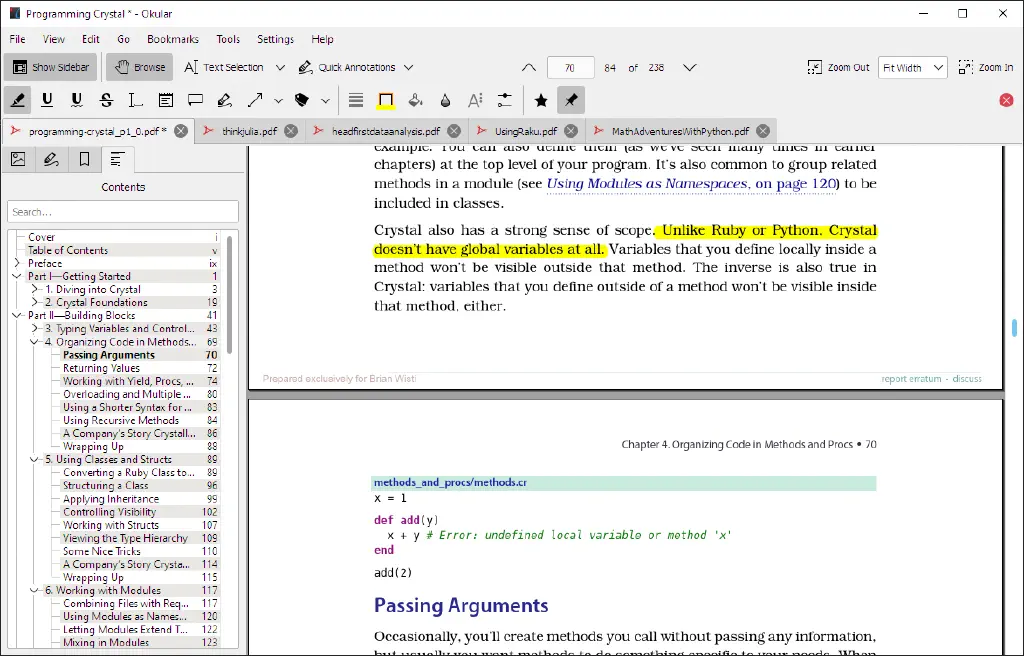Screen dimensions: 1024x656
Task: Click the Zoom Out button
Action: (839, 67)
